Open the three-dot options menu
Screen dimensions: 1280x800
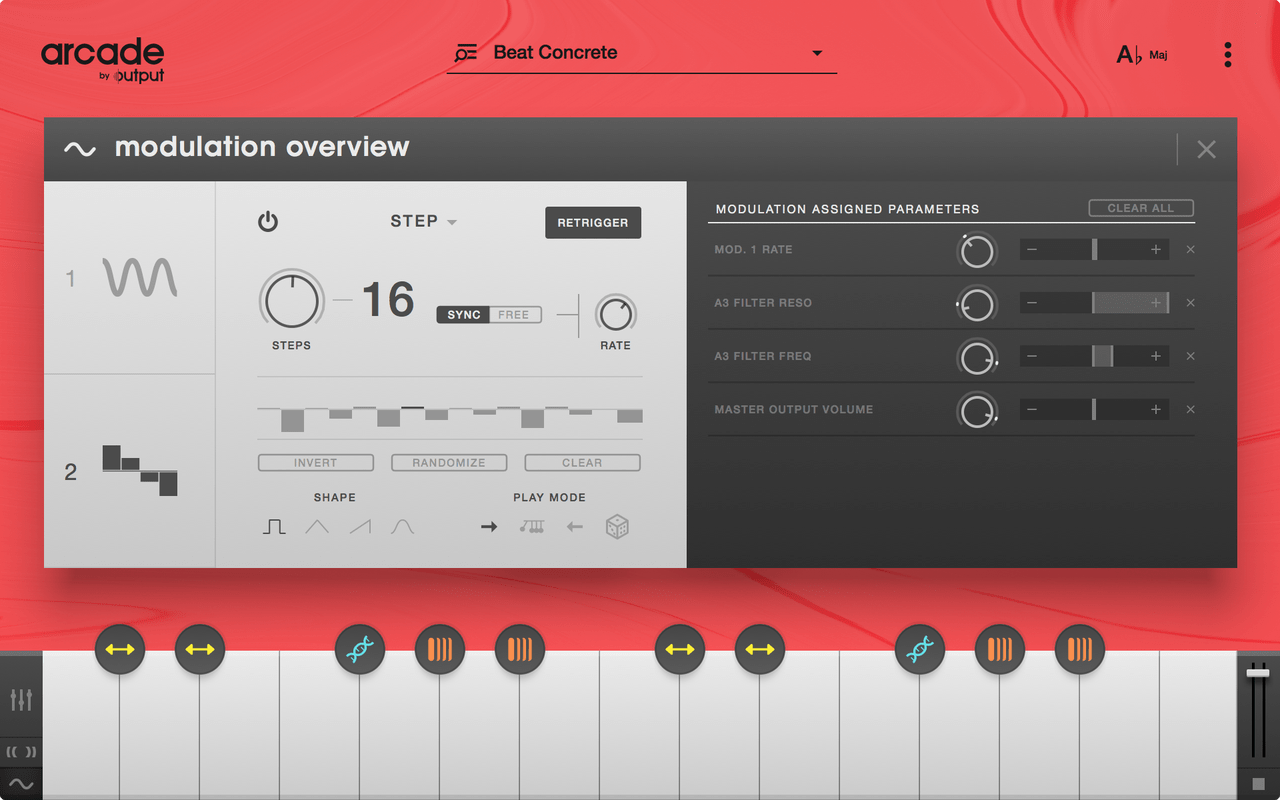coord(1228,54)
